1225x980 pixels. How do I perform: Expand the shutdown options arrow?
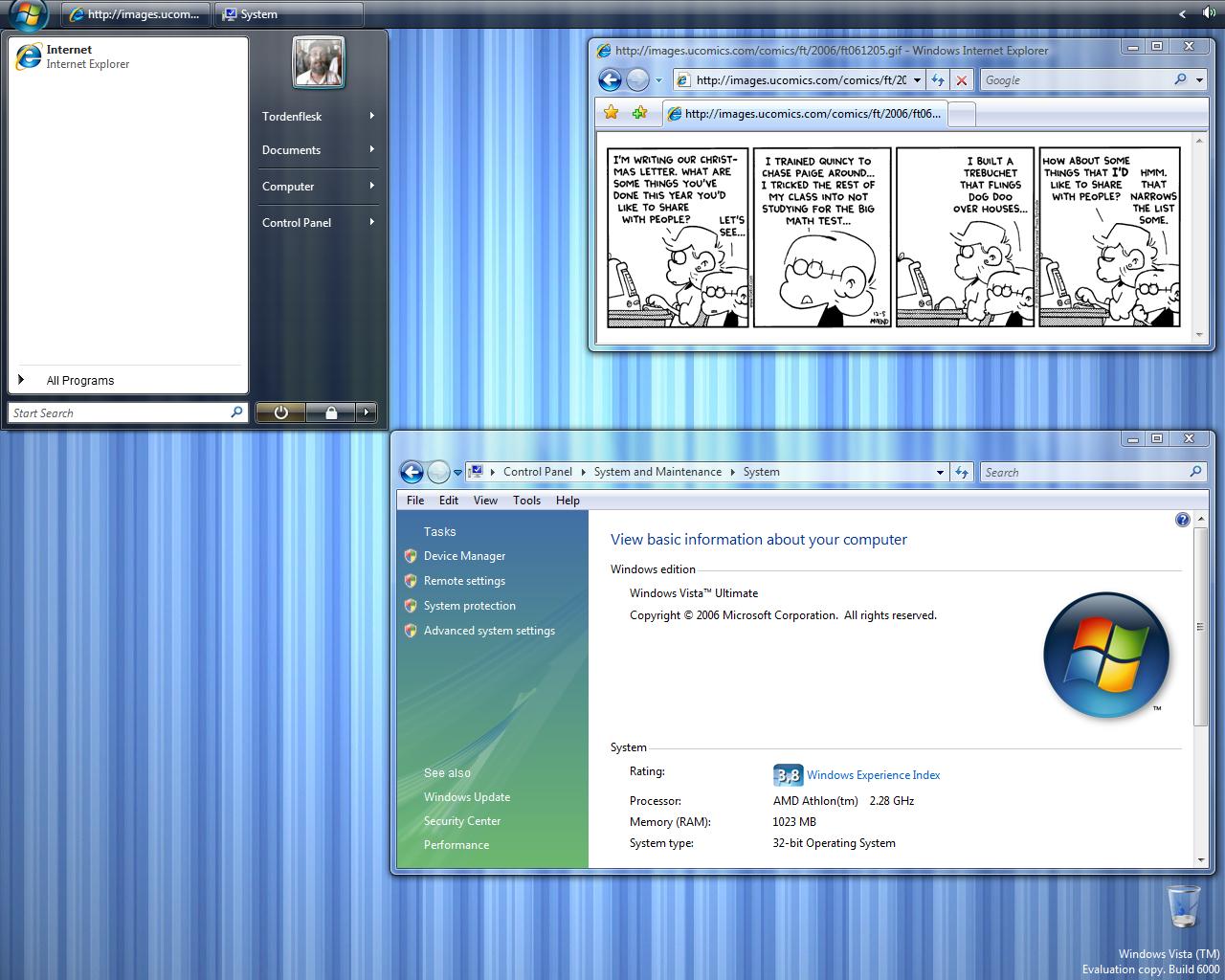[367, 412]
